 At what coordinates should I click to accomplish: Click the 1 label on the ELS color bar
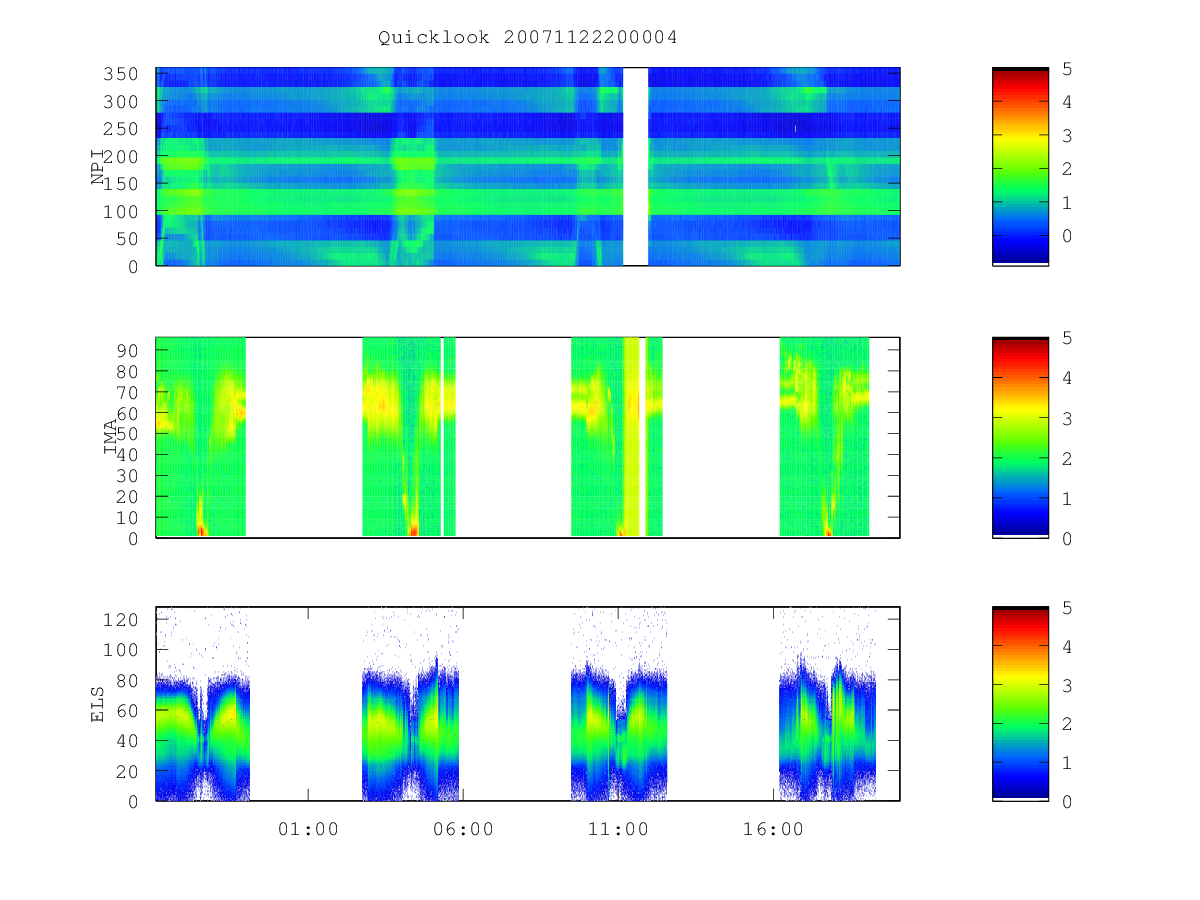pos(1068,763)
